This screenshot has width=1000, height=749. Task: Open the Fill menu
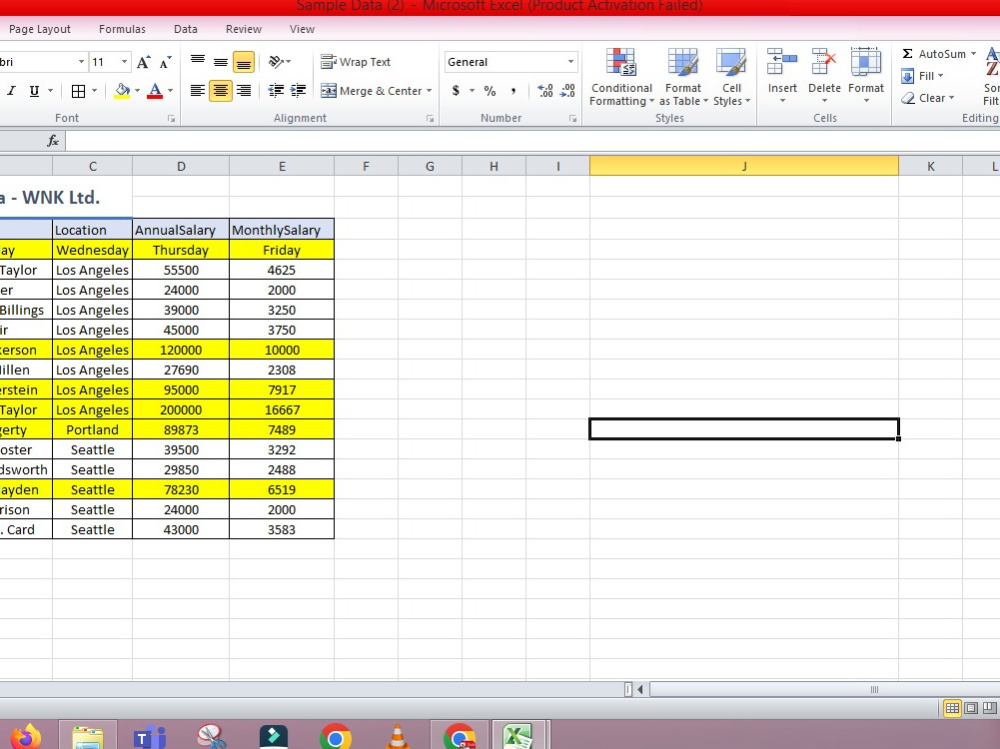pyautogui.click(x=922, y=76)
